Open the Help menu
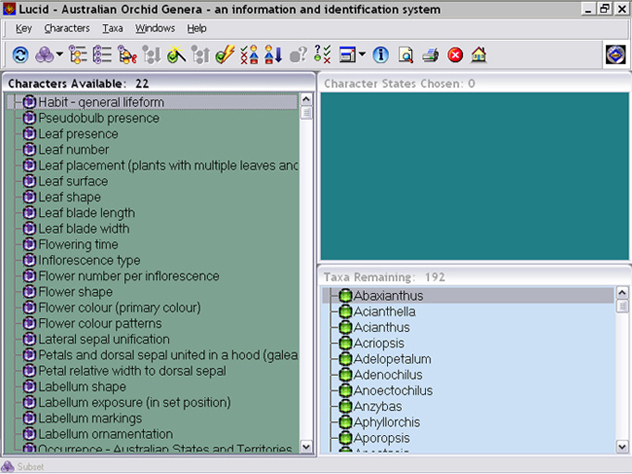The width and height of the screenshot is (632, 474). coord(197,28)
